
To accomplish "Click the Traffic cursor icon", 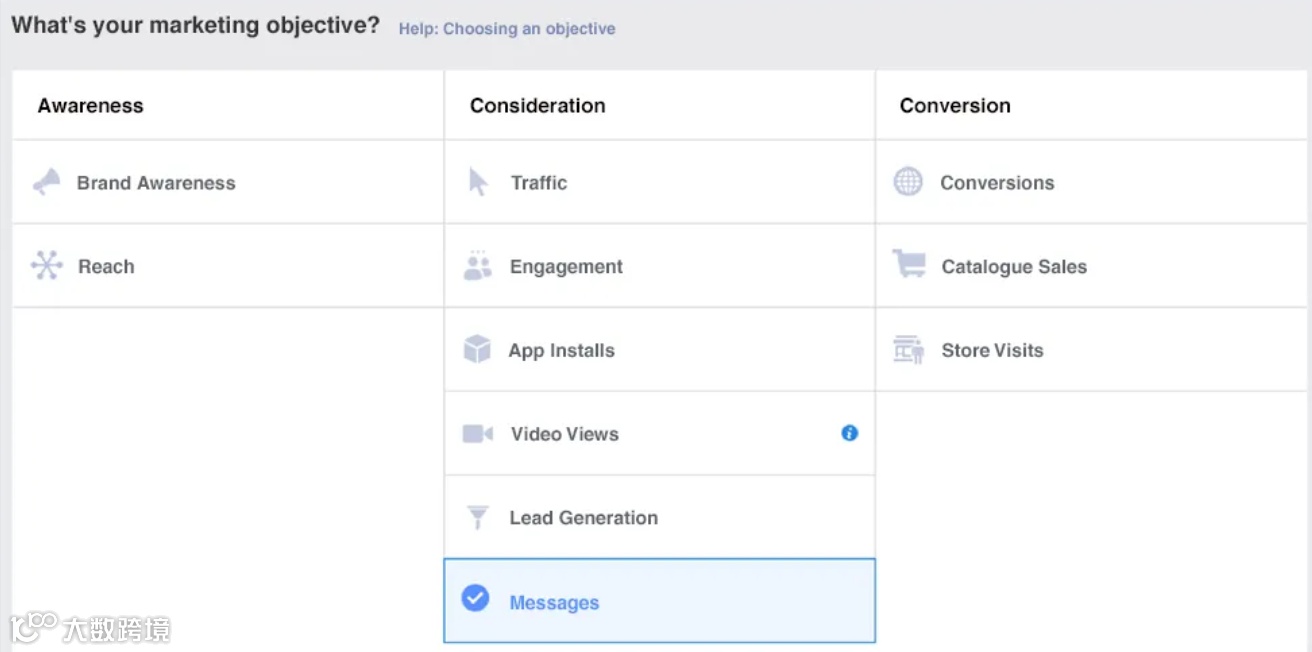I will pyautogui.click(x=478, y=182).
